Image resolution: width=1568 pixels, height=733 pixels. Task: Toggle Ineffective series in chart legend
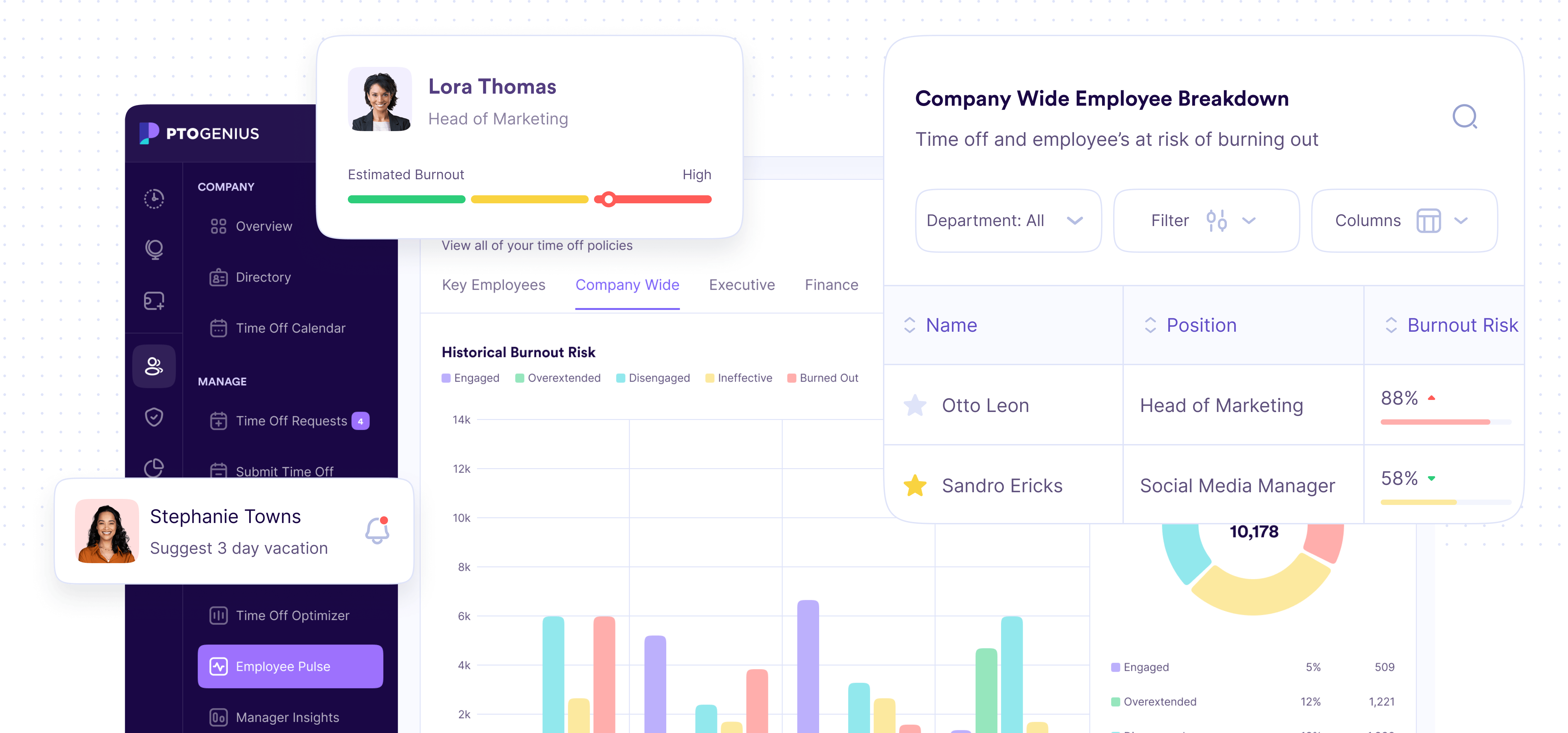[x=739, y=378]
